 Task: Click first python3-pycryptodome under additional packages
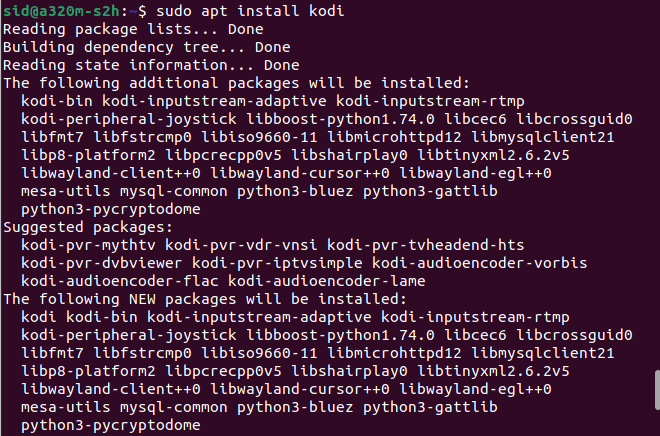[x=111, y=209]
